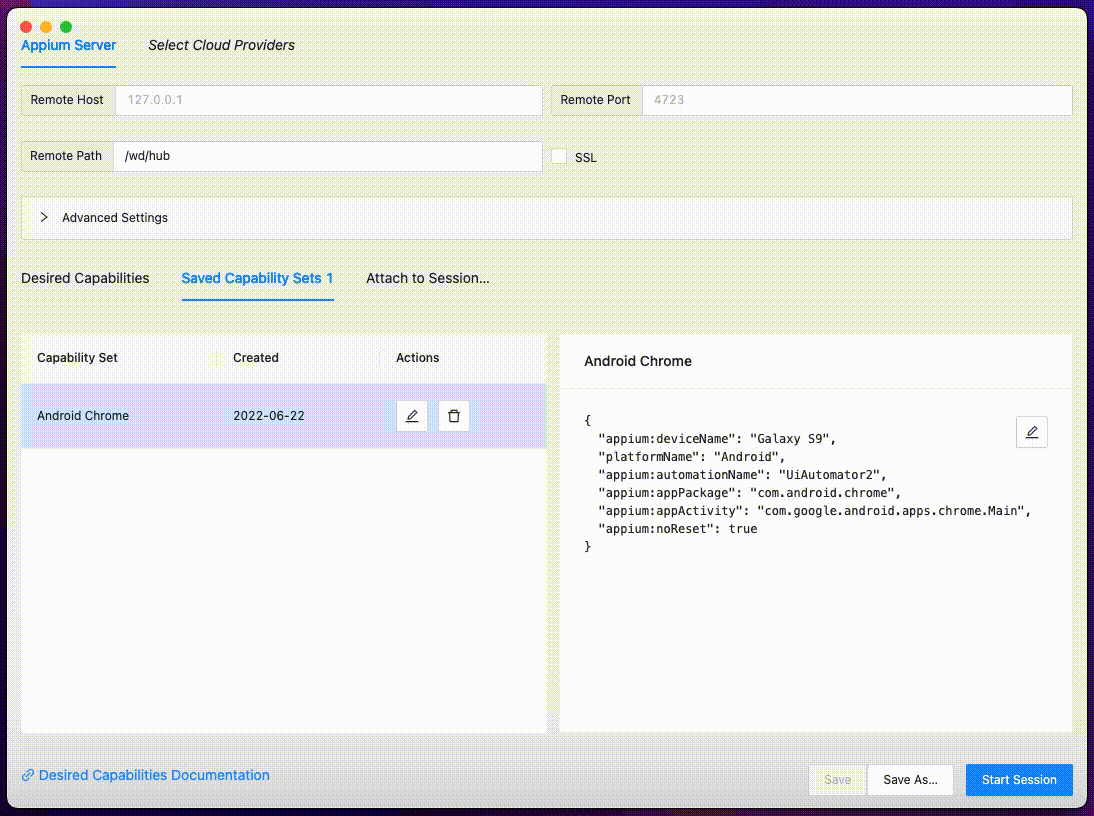Viewport: 1094px width, 816px height.
Task: Enable the SSL checkbox
Action: pyautogui.click(x=559, y=156)
